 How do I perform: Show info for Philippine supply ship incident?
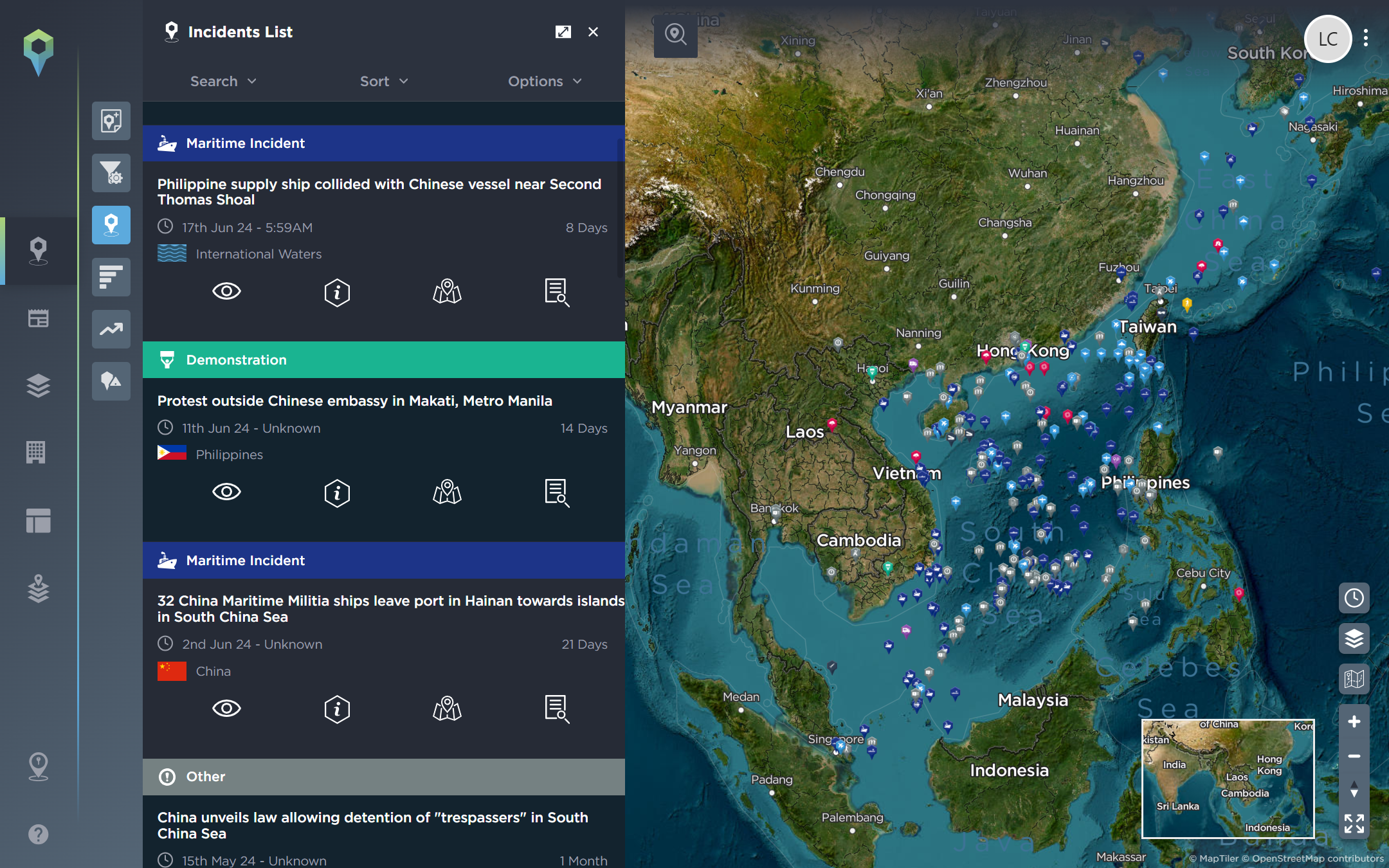337,293
